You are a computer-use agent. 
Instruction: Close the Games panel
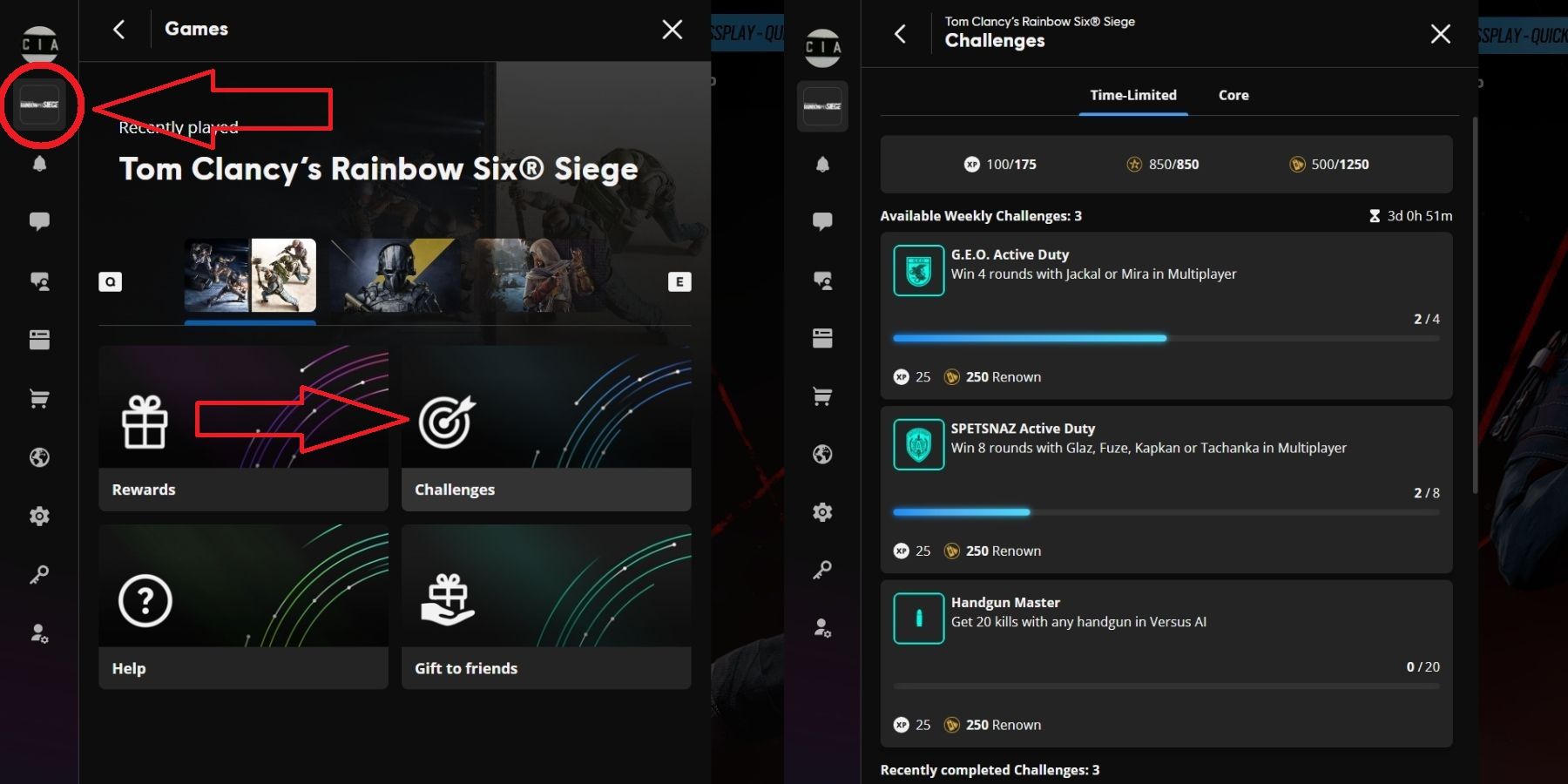[672, 30]
